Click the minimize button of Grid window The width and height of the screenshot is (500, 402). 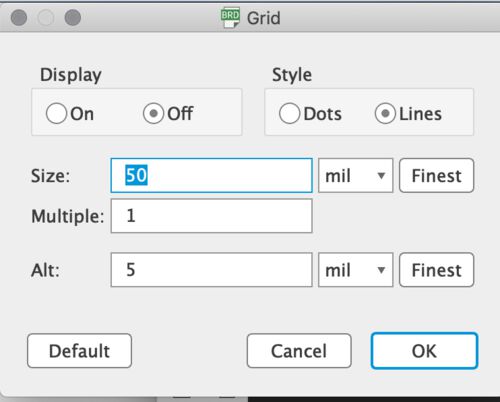(46, 17)
